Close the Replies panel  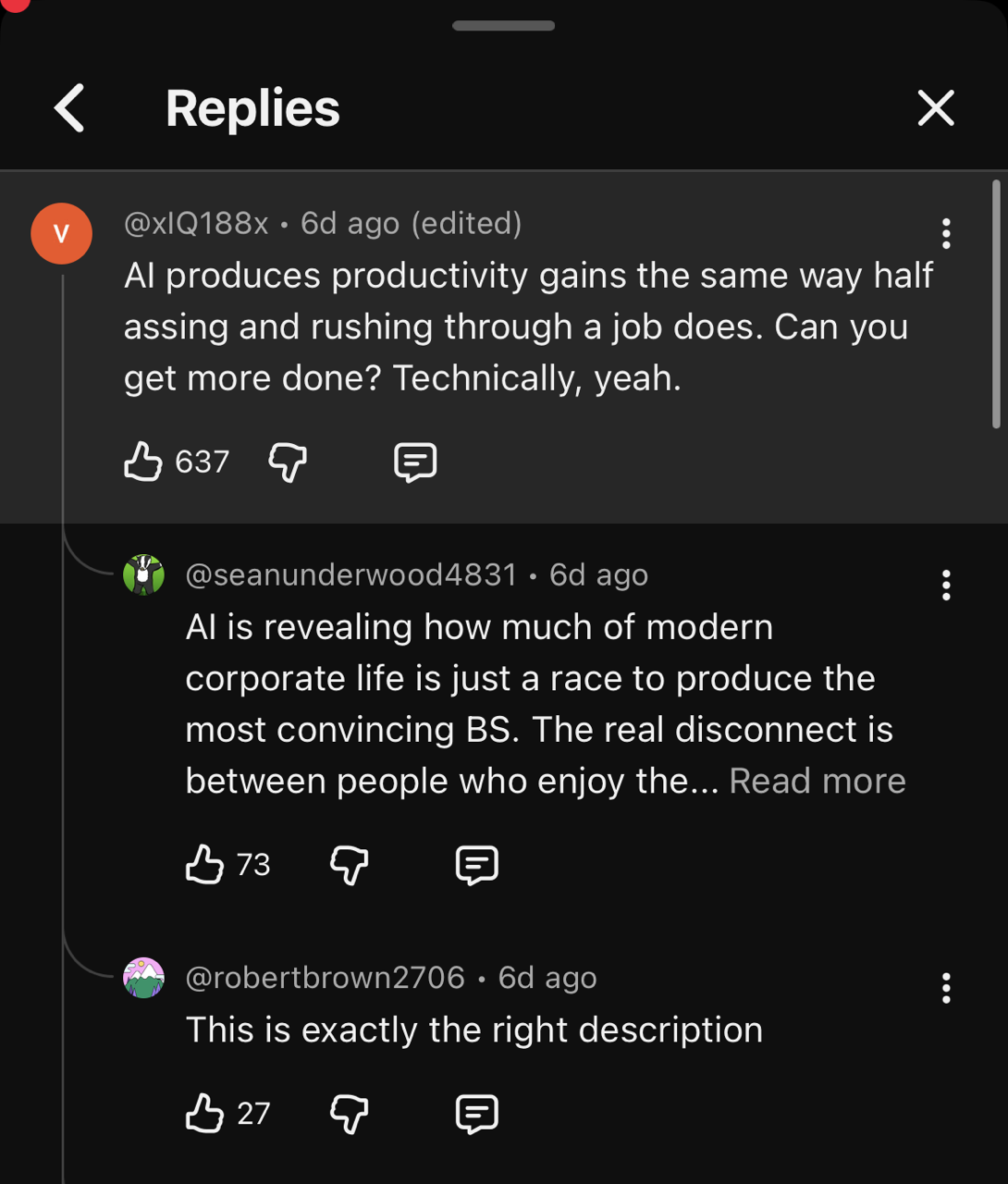point(935,108)
